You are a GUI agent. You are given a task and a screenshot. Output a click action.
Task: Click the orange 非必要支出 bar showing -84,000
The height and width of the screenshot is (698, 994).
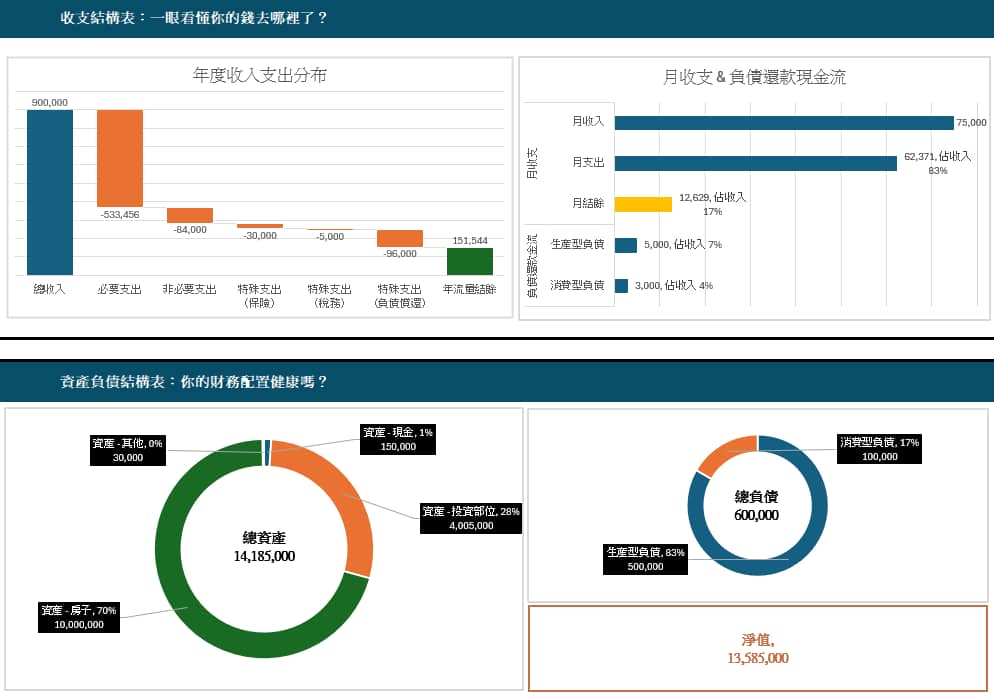(189, 215)
